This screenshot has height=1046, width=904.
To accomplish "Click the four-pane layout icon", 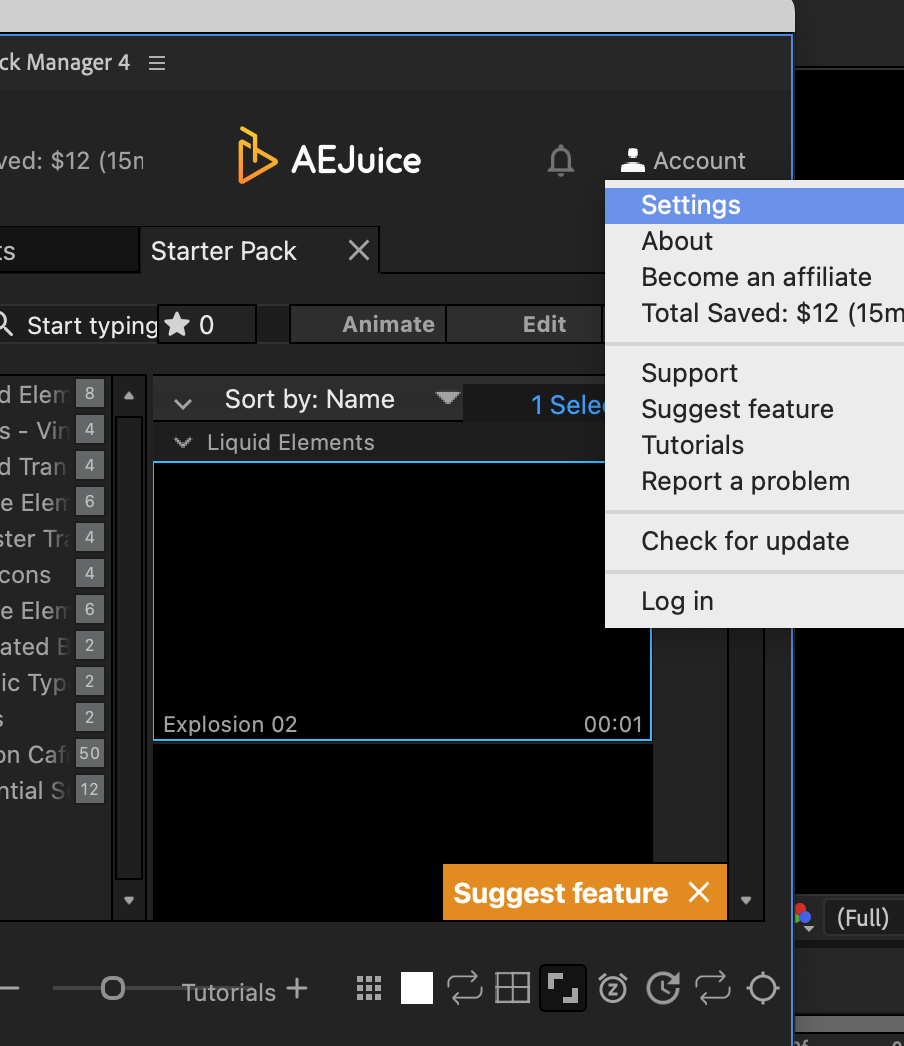I will pyautogui.click(x=512, y=988).
